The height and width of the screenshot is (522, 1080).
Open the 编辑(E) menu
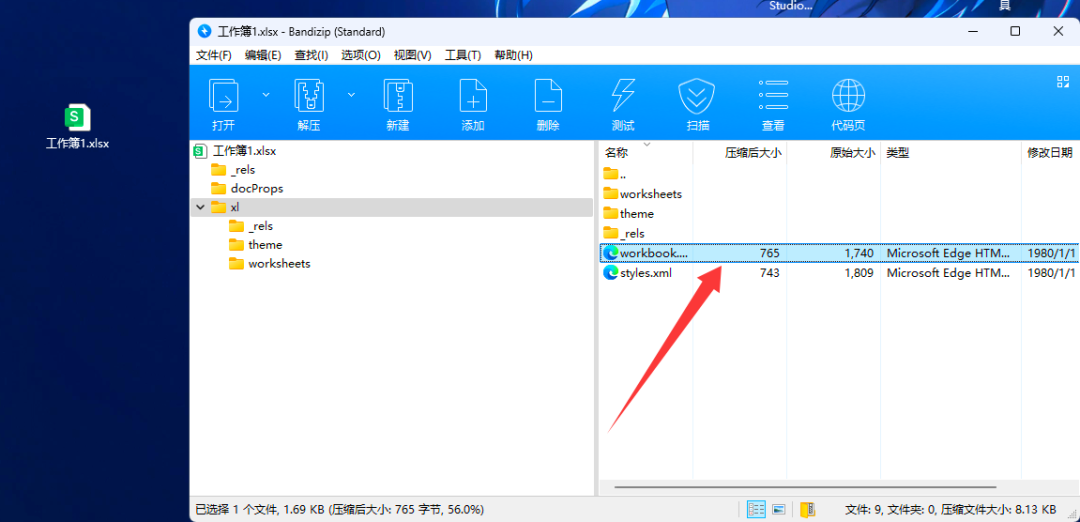(x=263, y=55)
